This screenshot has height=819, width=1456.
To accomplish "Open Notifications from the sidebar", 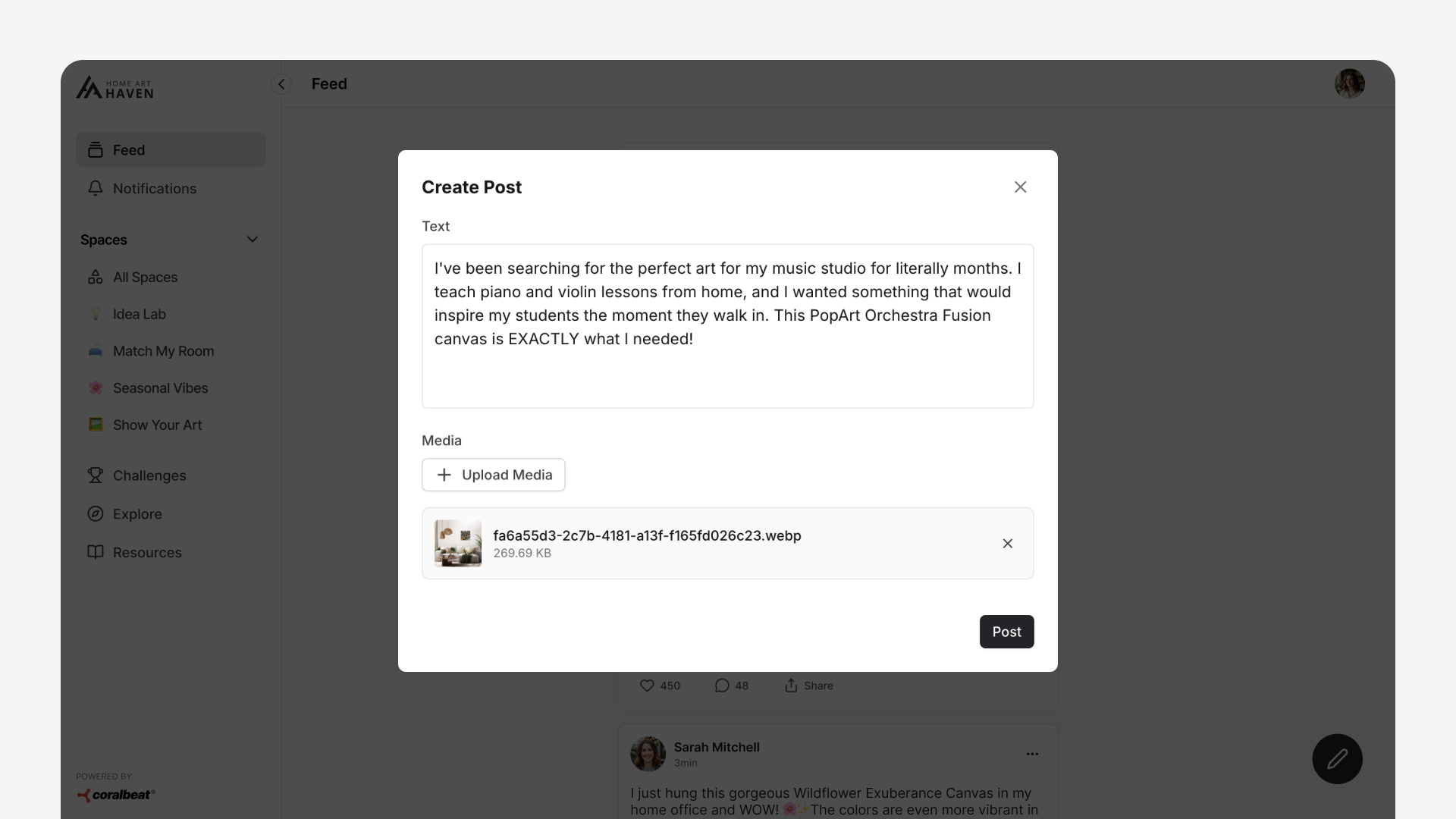I will 154,189.
